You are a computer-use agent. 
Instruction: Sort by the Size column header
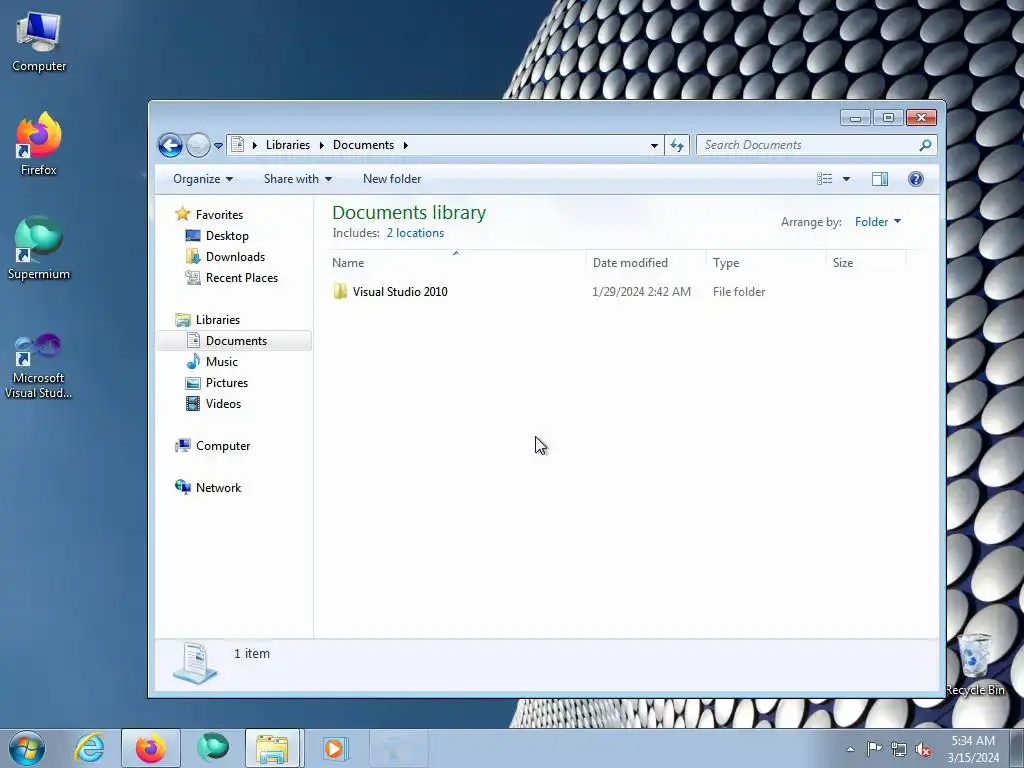(867, 263)
